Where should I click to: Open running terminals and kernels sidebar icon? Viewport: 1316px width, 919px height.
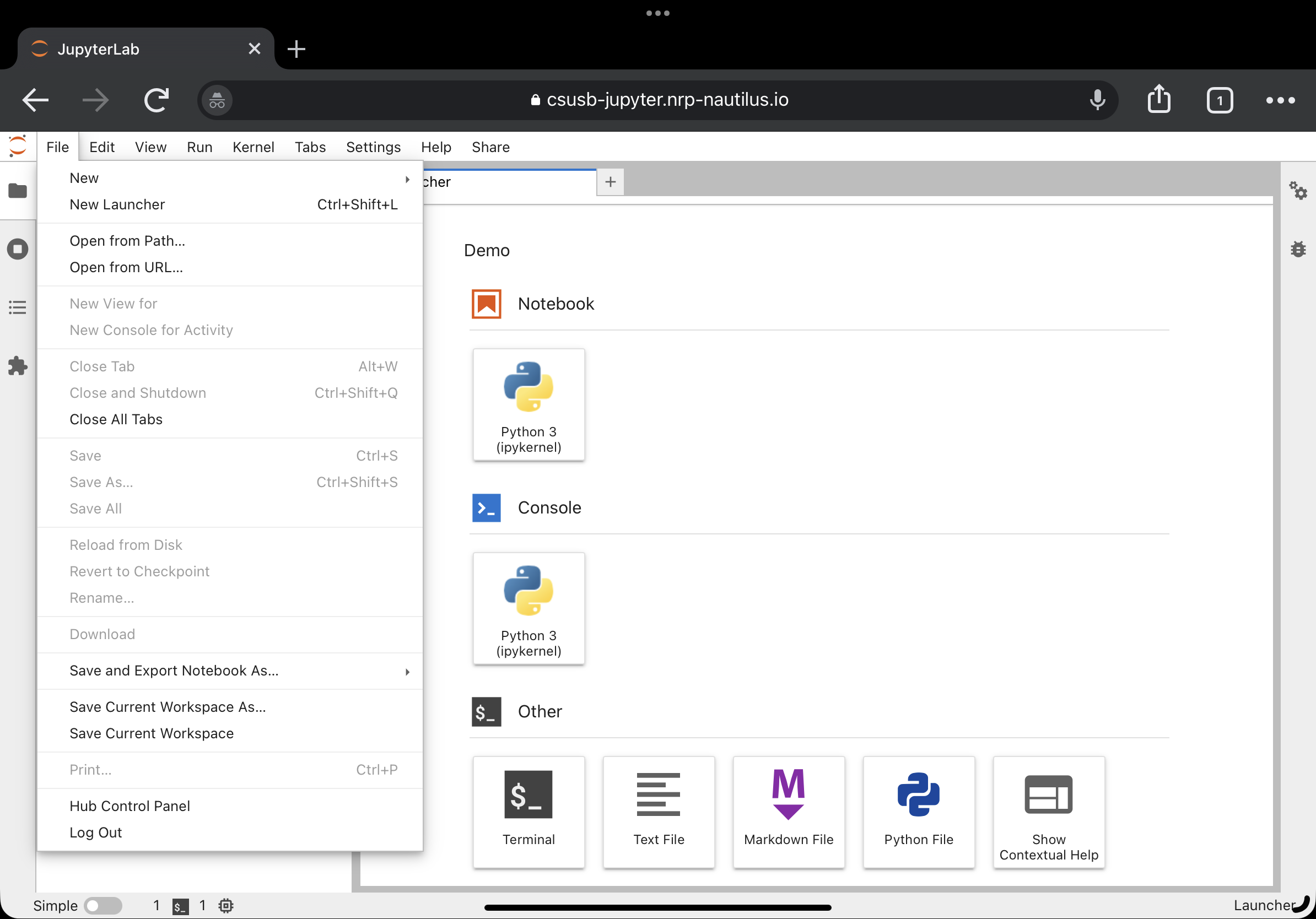pyautogui.click(x=18, y=249)
